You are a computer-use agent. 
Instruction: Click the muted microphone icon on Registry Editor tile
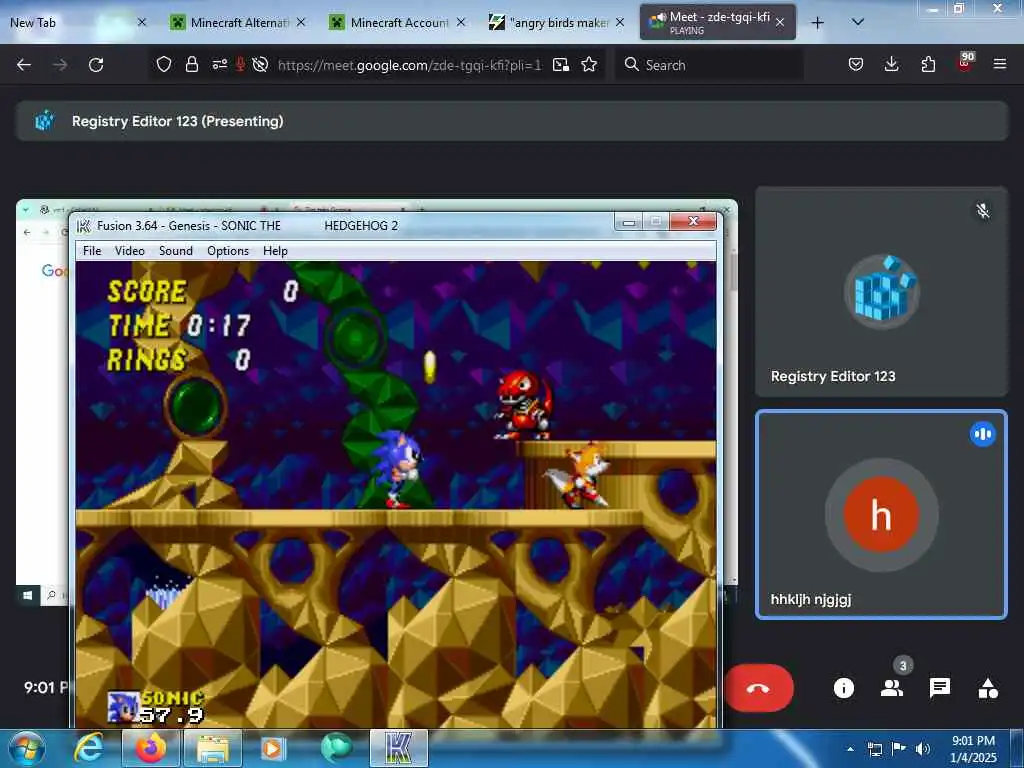point(982,211)
